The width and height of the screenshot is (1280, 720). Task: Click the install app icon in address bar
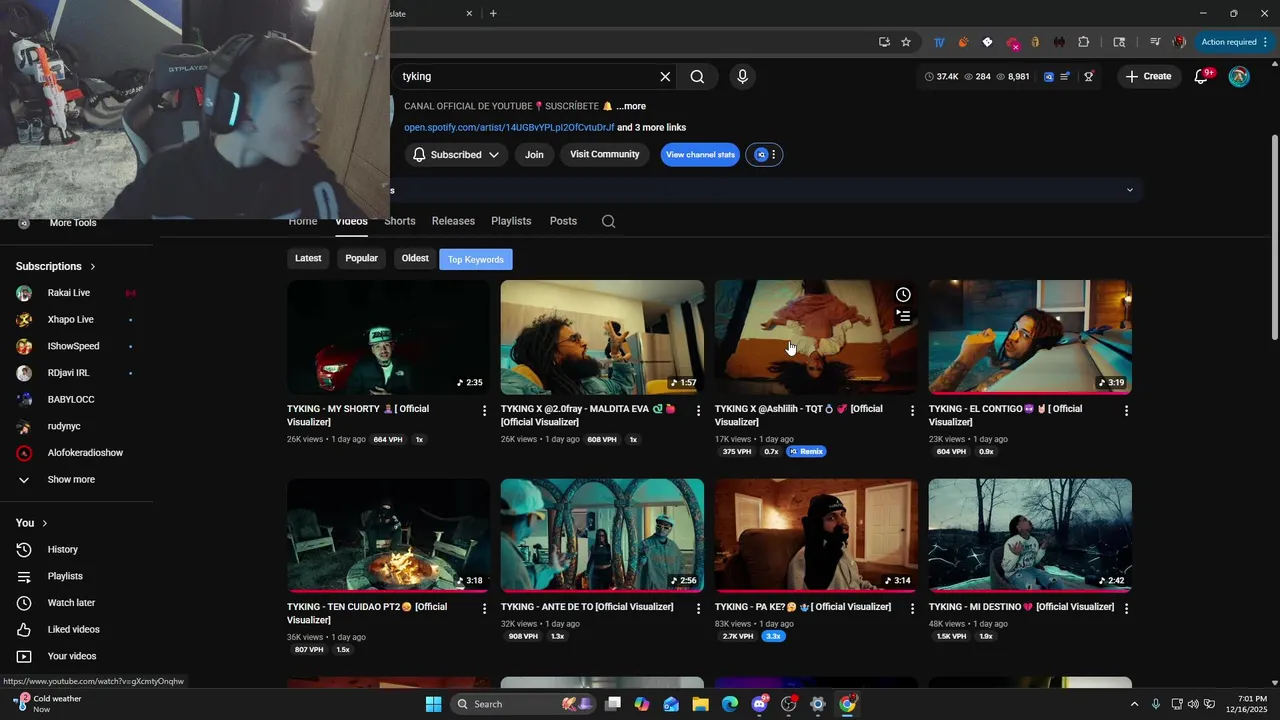point(884,42)
